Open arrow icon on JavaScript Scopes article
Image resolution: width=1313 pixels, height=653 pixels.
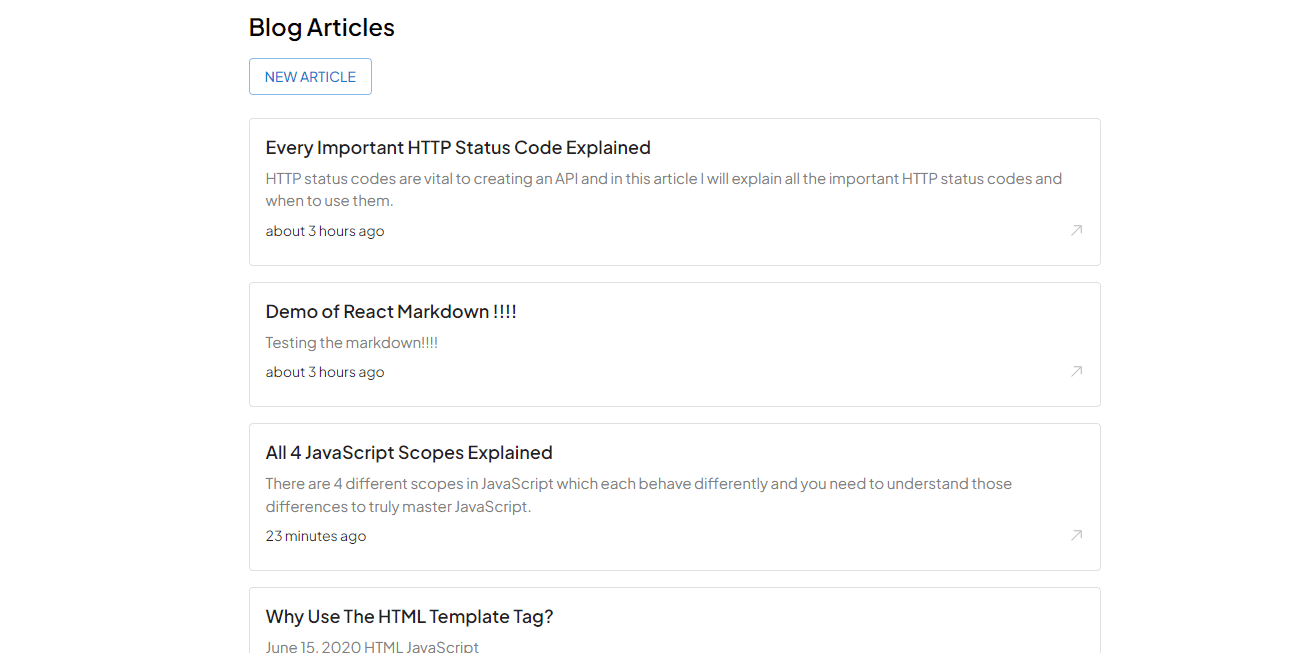1076,535
